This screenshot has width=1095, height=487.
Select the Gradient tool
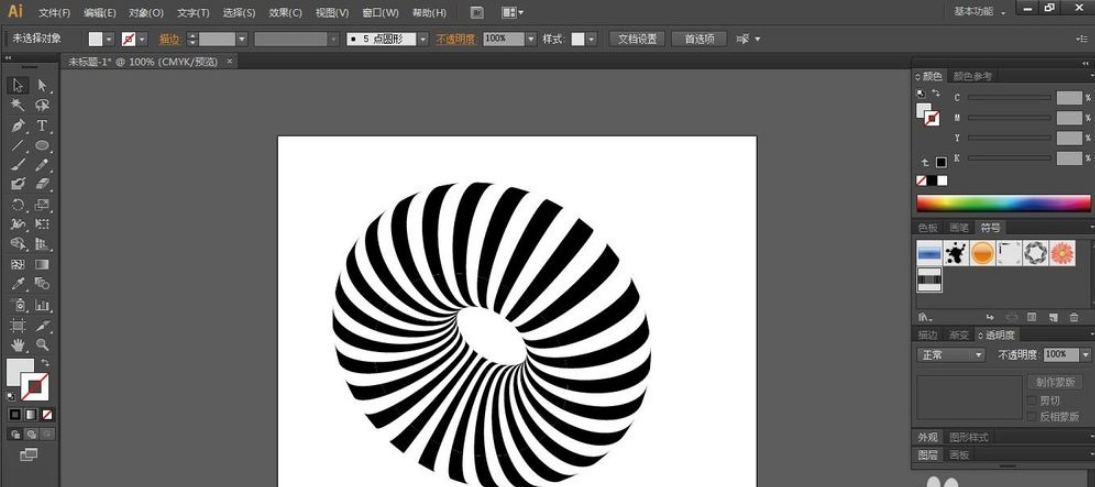coord(43,264)
